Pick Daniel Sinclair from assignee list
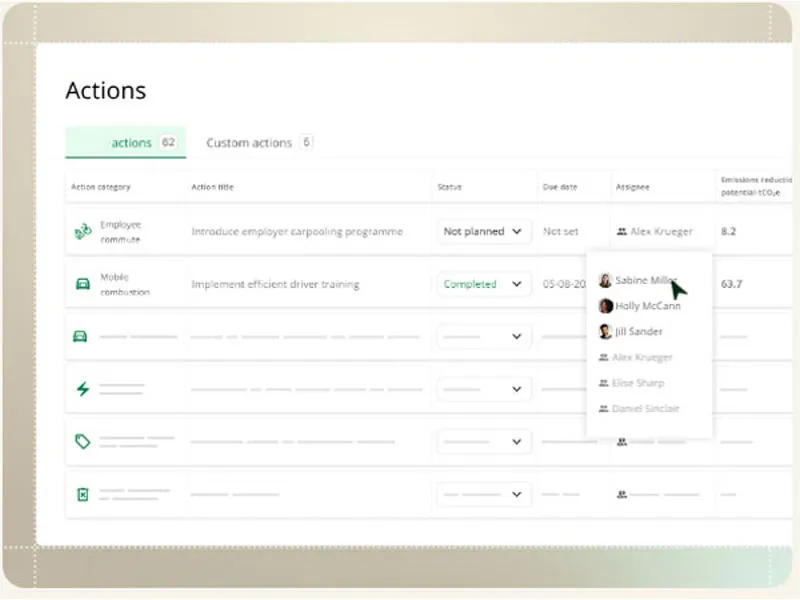Viewport: 800px width, 600px height. (x=644, y=409)
